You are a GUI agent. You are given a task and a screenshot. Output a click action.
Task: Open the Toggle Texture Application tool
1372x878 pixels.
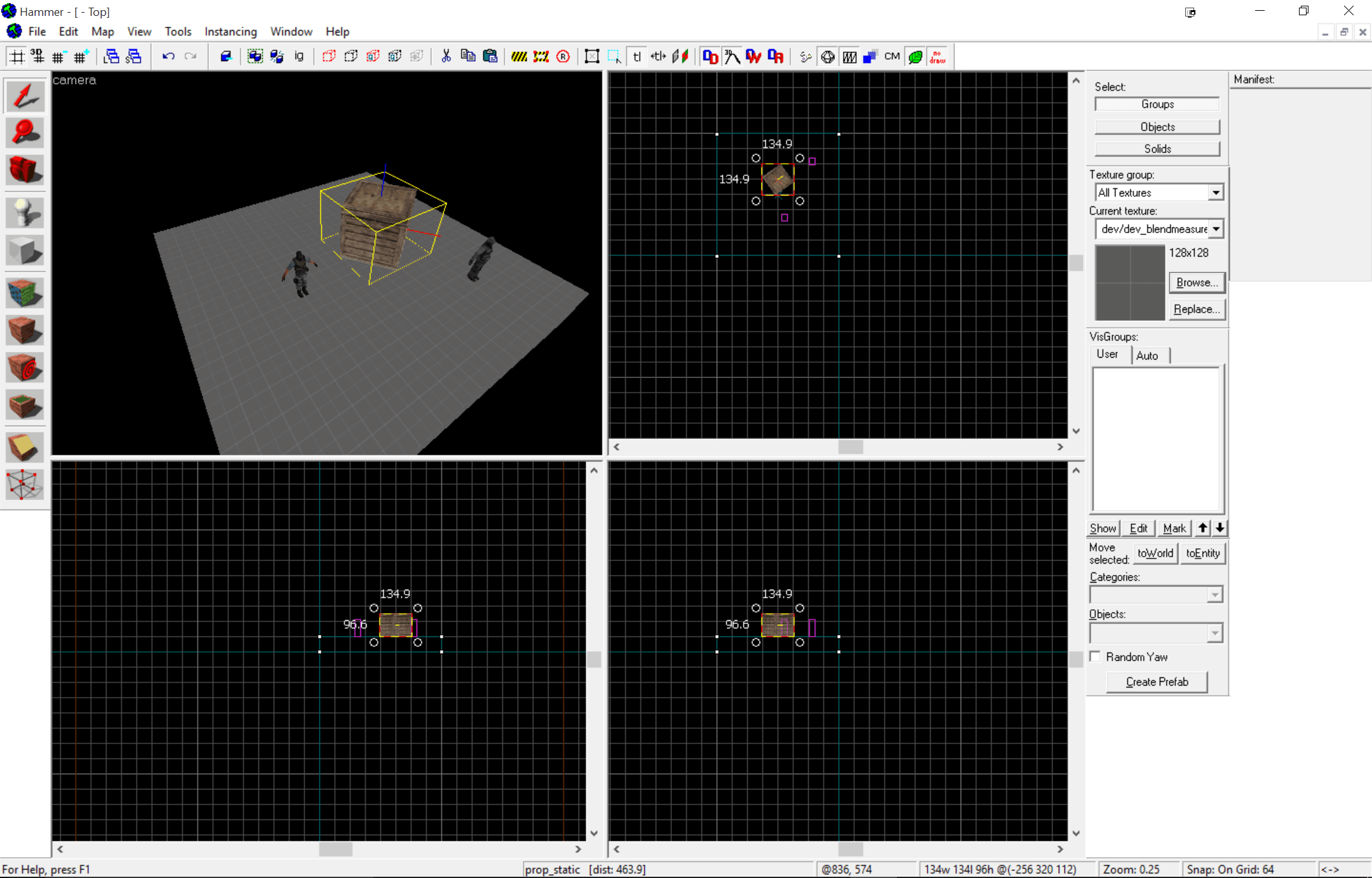pos(25,292)
